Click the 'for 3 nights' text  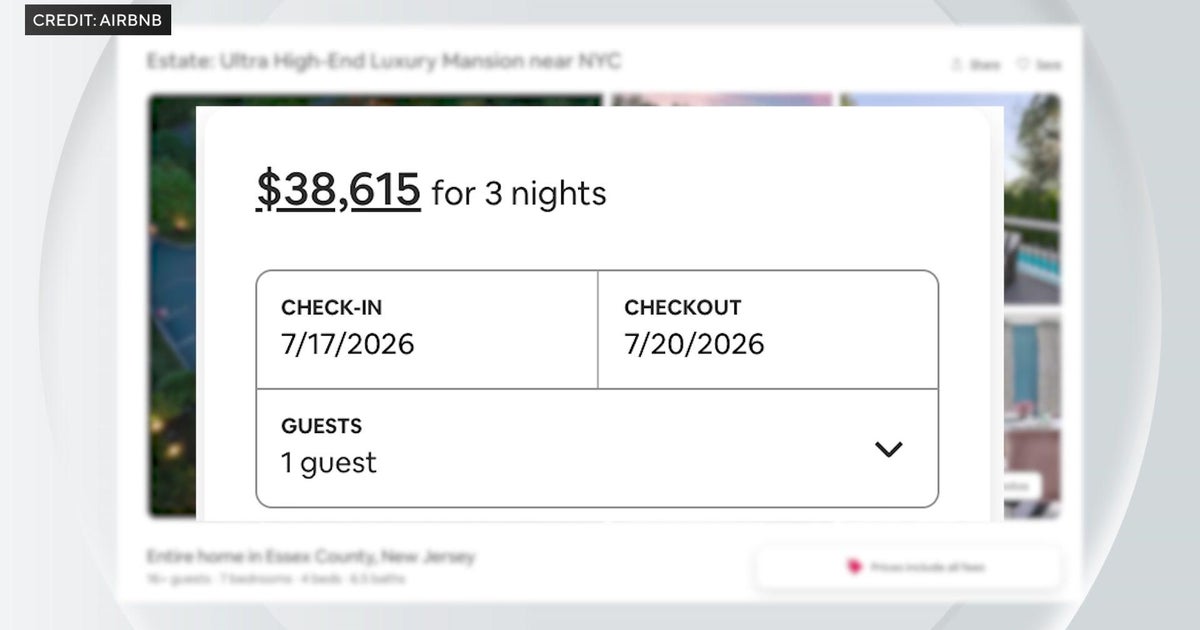518,193
